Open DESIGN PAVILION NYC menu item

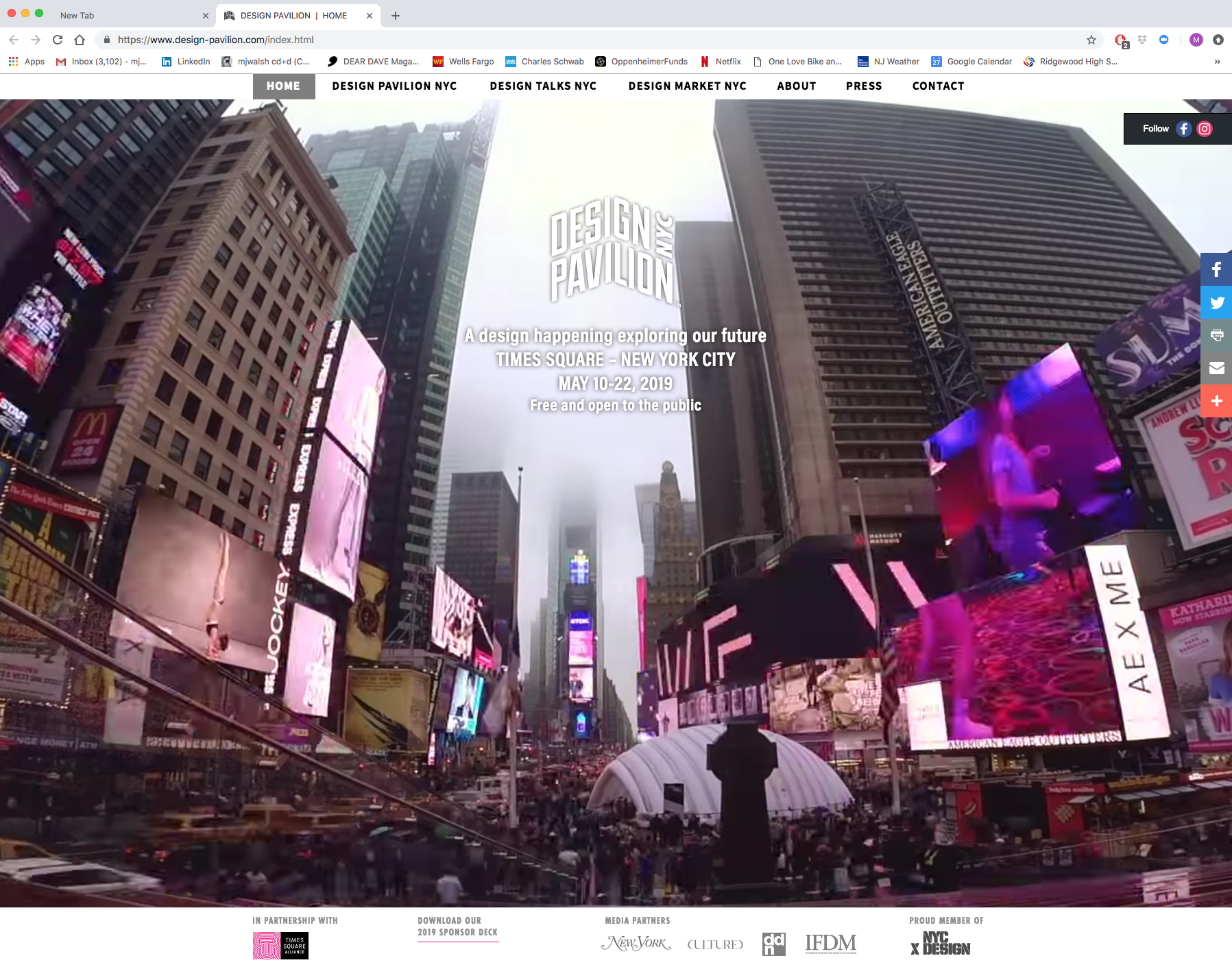coord(395,86)
